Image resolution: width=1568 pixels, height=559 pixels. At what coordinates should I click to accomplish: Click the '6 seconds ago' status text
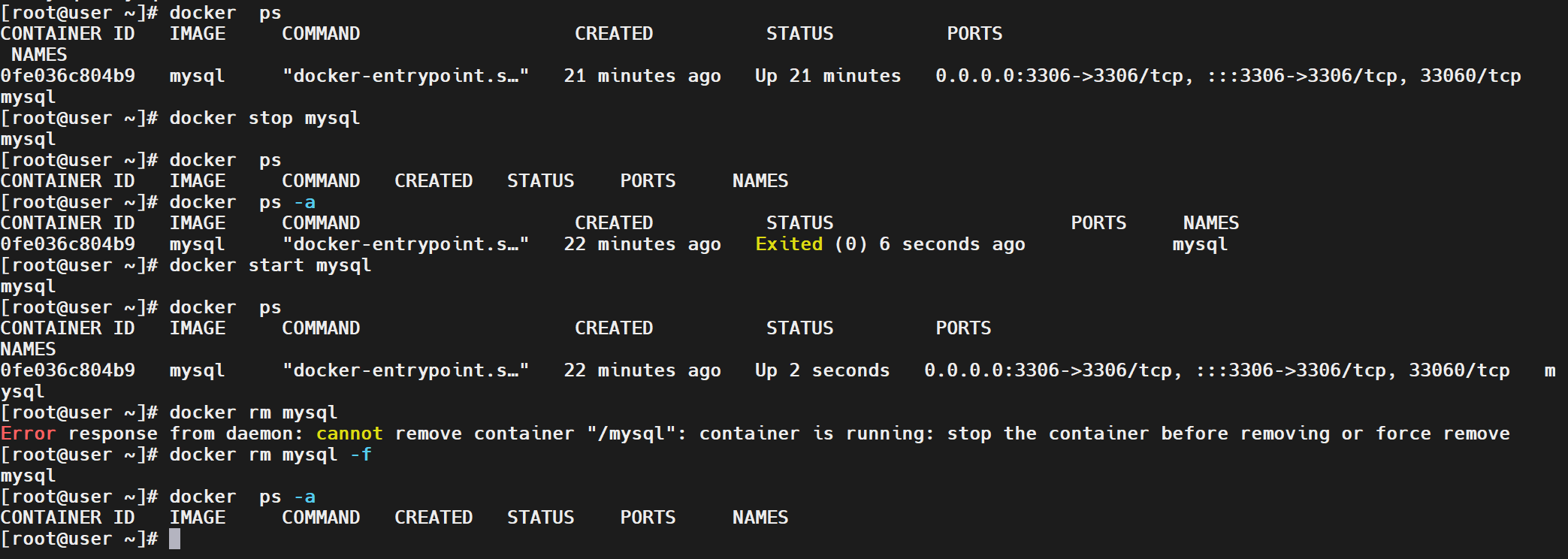pyautogui.click(x=952, y=244)
